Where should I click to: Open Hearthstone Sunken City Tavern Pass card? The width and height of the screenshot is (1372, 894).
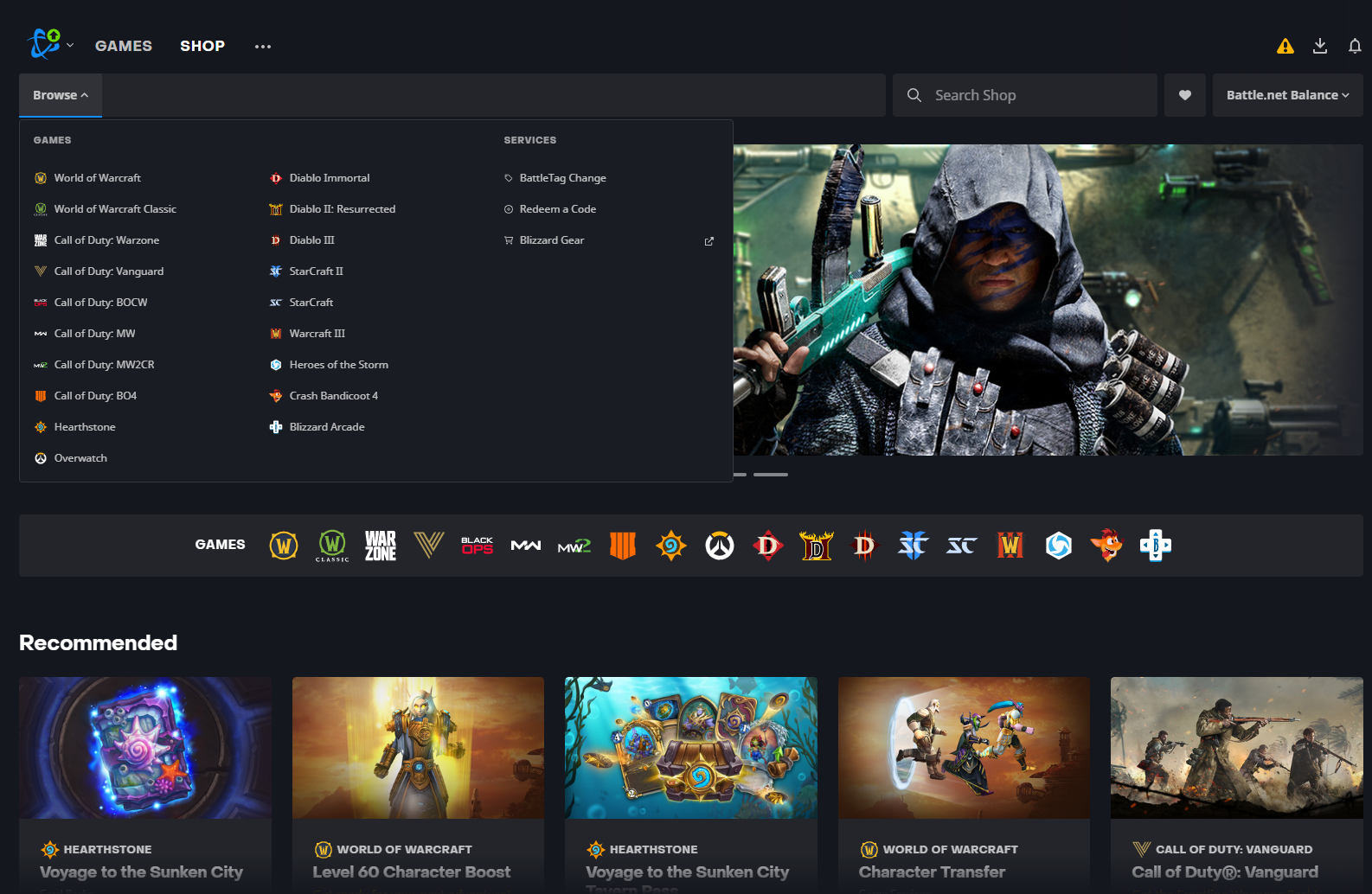(691, 785)
